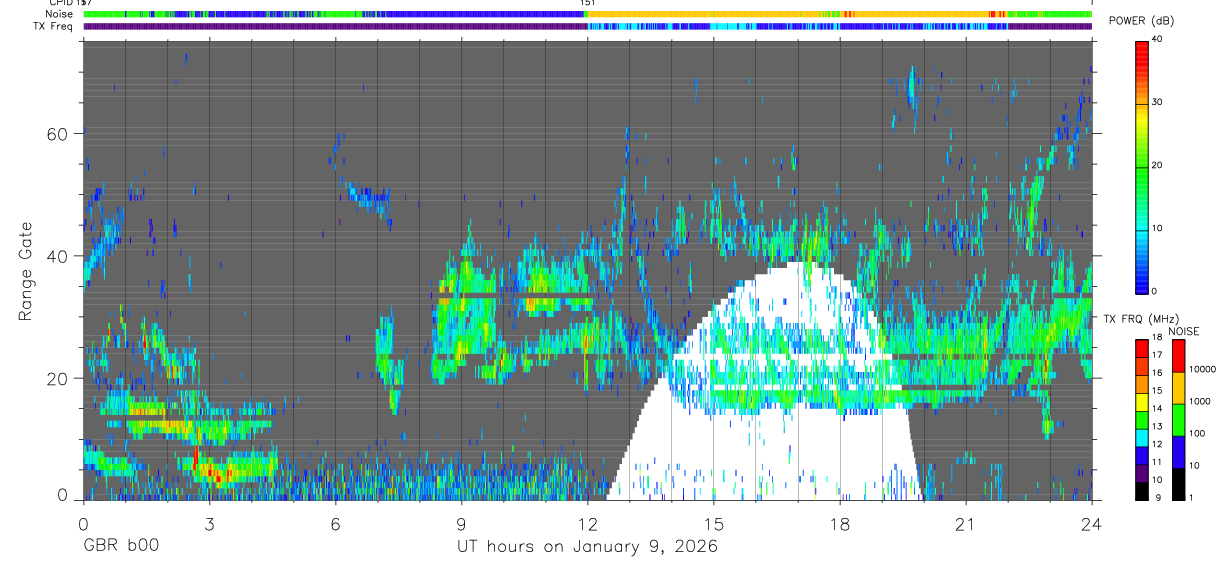
Task: Click the '1000' label on NOISE legend
Action: [1200, 401]
